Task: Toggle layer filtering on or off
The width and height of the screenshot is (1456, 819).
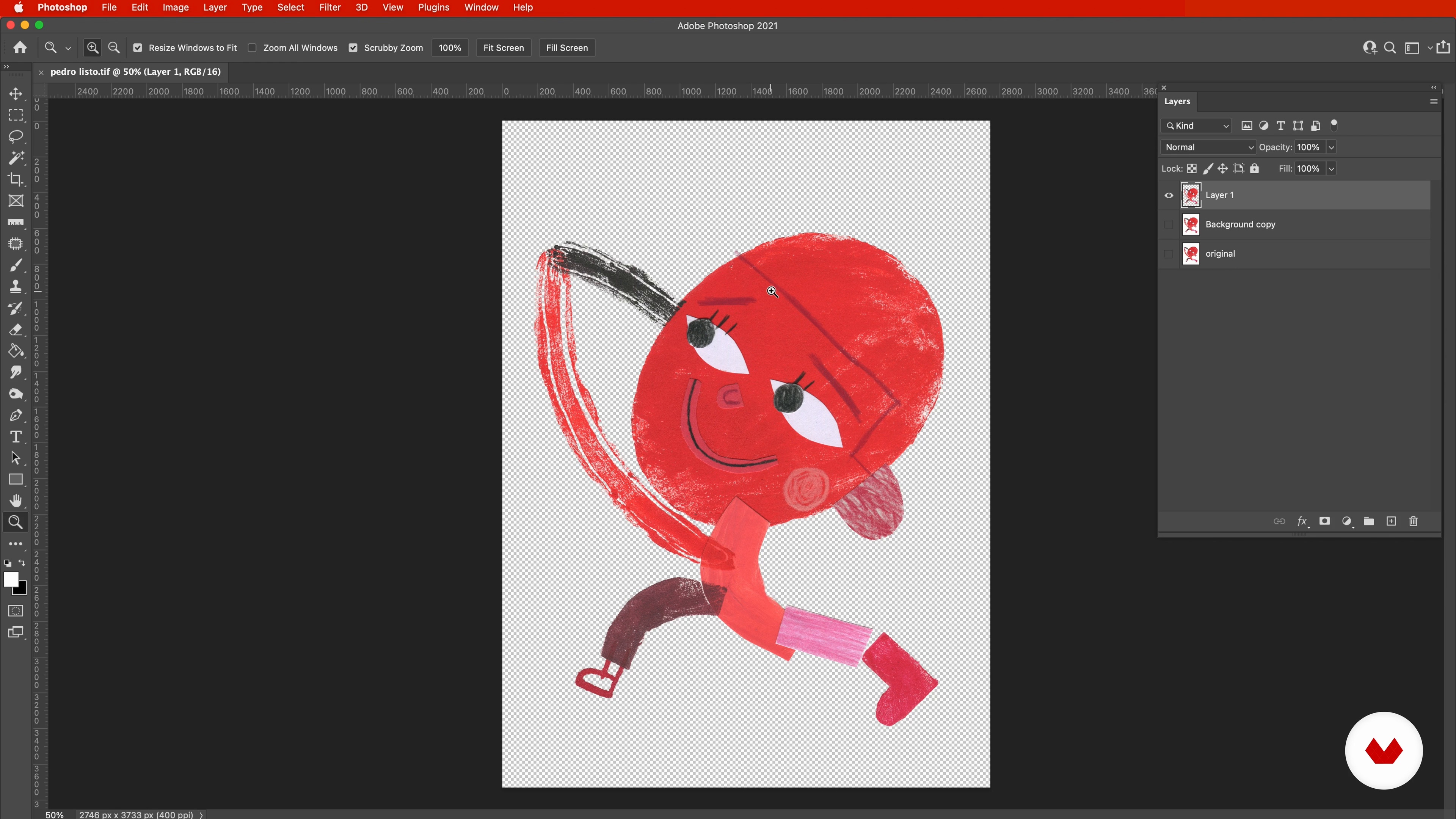Action: tap(1335, 125)
